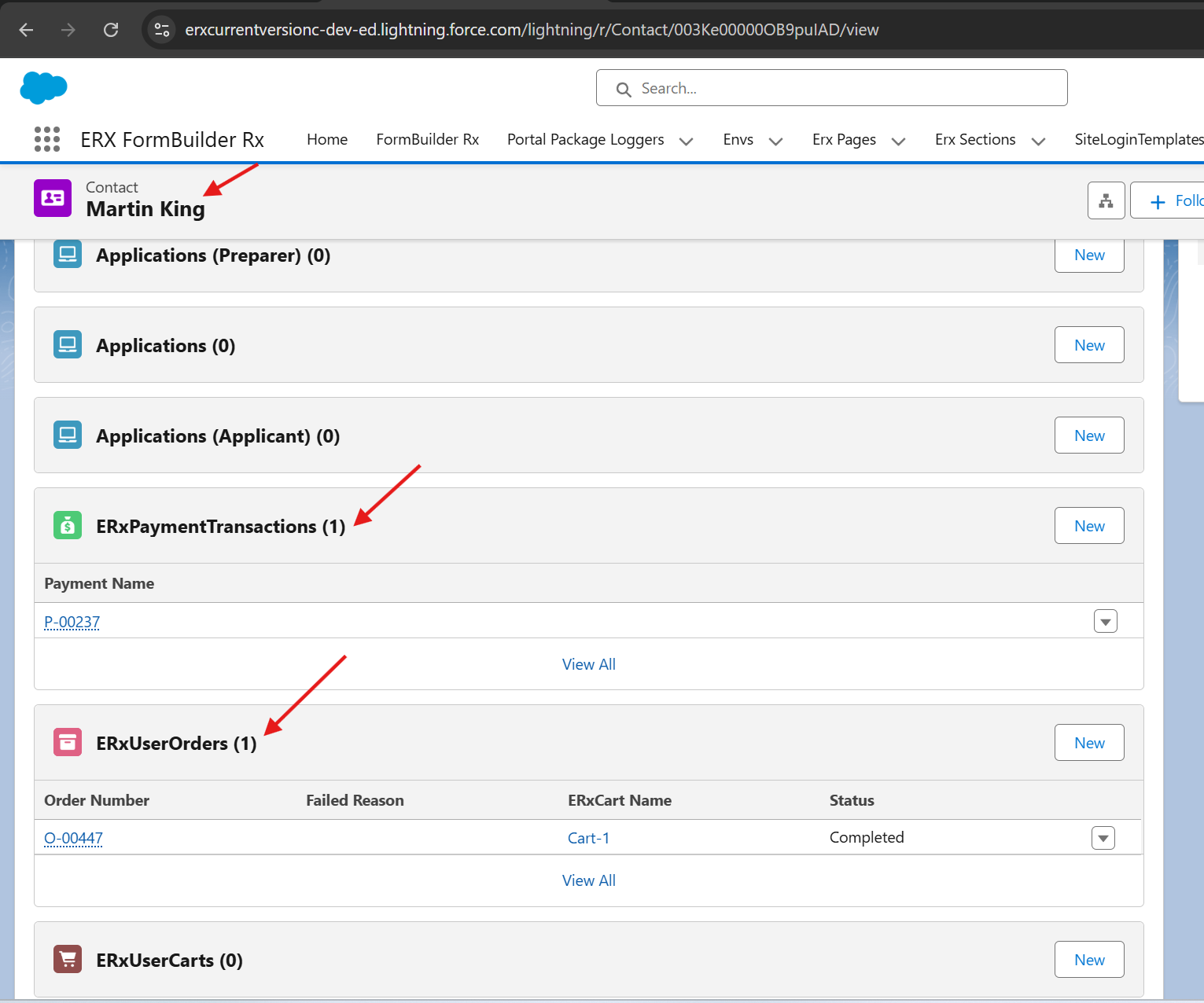1204x1003 pixels.
Task: Open the Portal Package Loggers tab
Action: (x=585, y=139)
